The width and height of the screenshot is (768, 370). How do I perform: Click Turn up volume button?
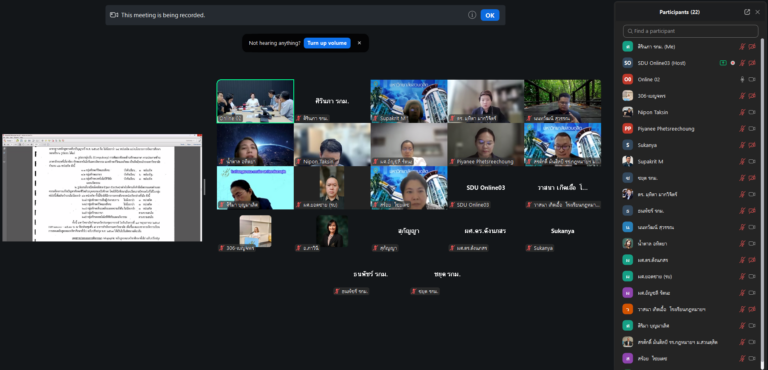click(327, 43)
